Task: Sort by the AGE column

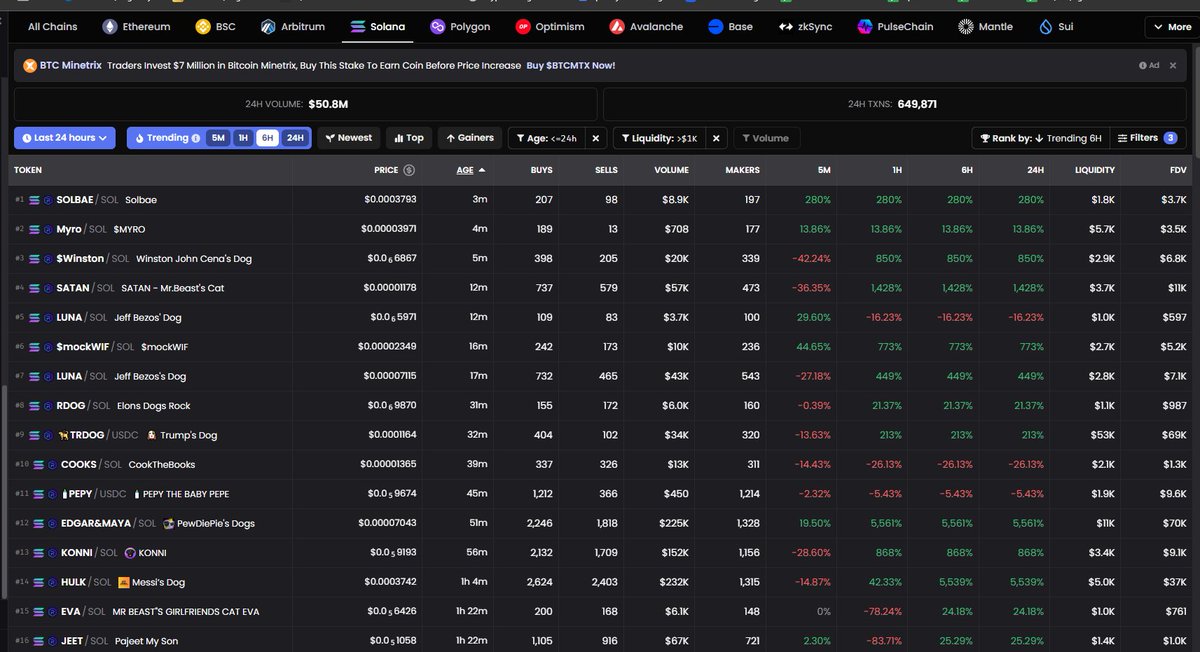Action: click(471, 170)
